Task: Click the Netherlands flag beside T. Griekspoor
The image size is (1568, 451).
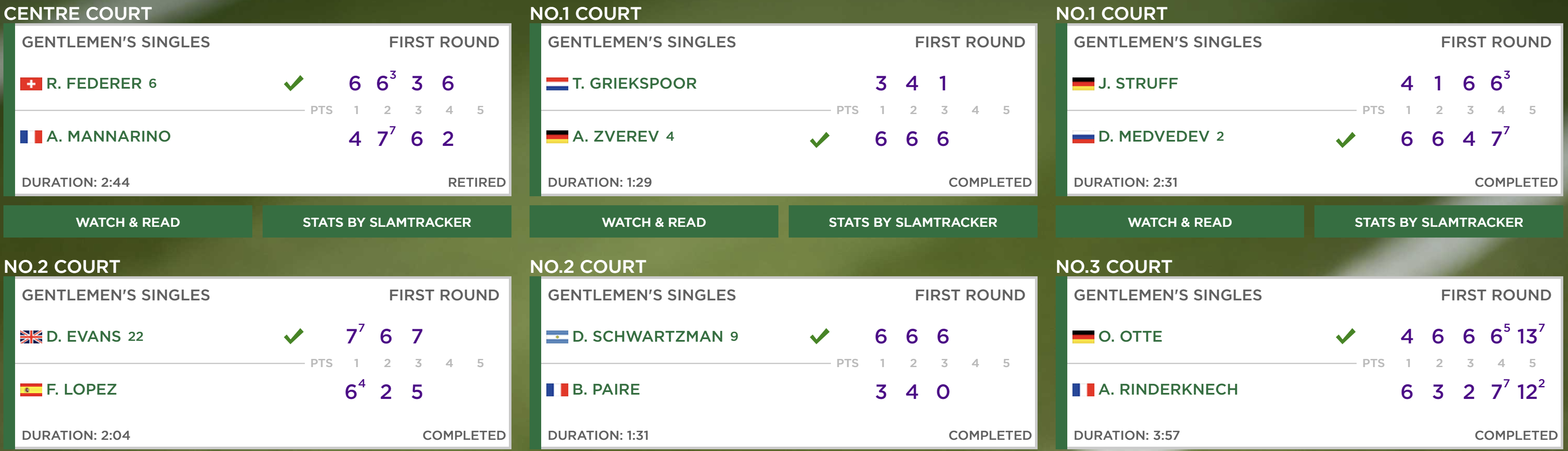Action: click(557, 84)
